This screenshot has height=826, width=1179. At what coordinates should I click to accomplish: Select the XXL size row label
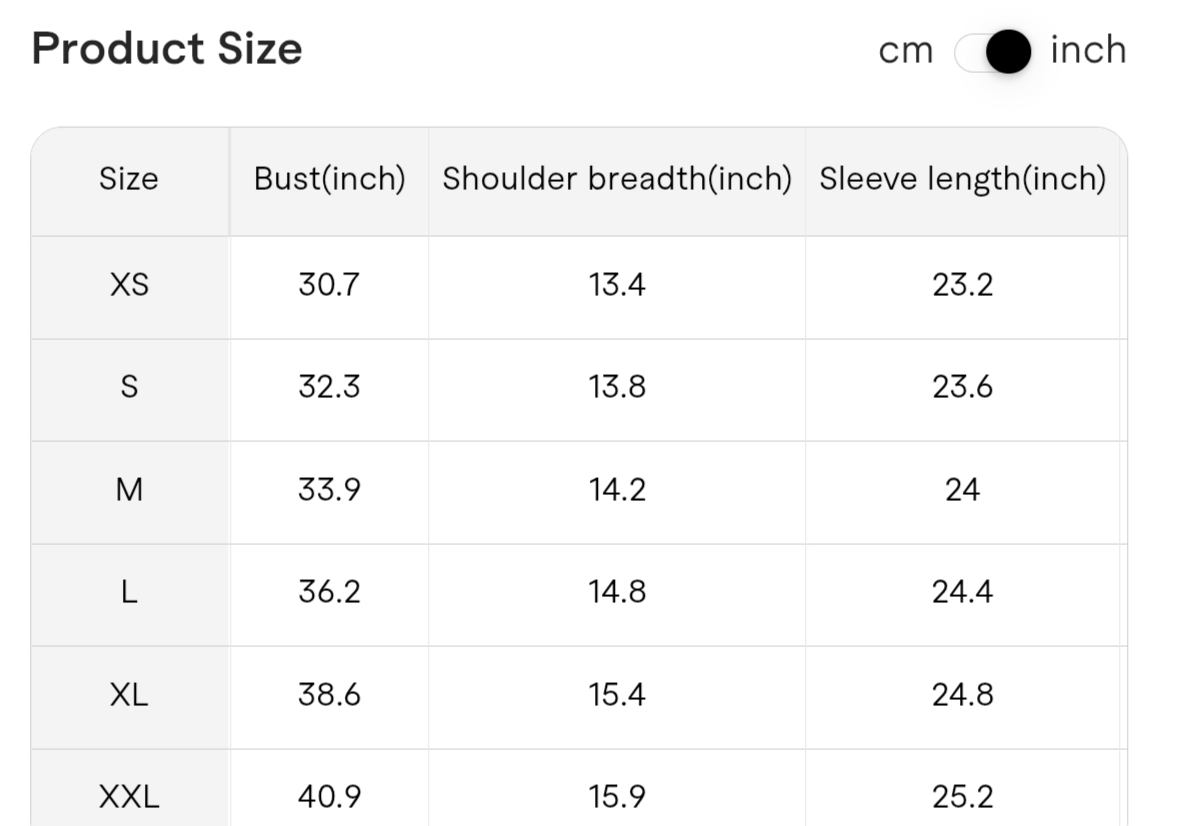[x=129, y=797]
